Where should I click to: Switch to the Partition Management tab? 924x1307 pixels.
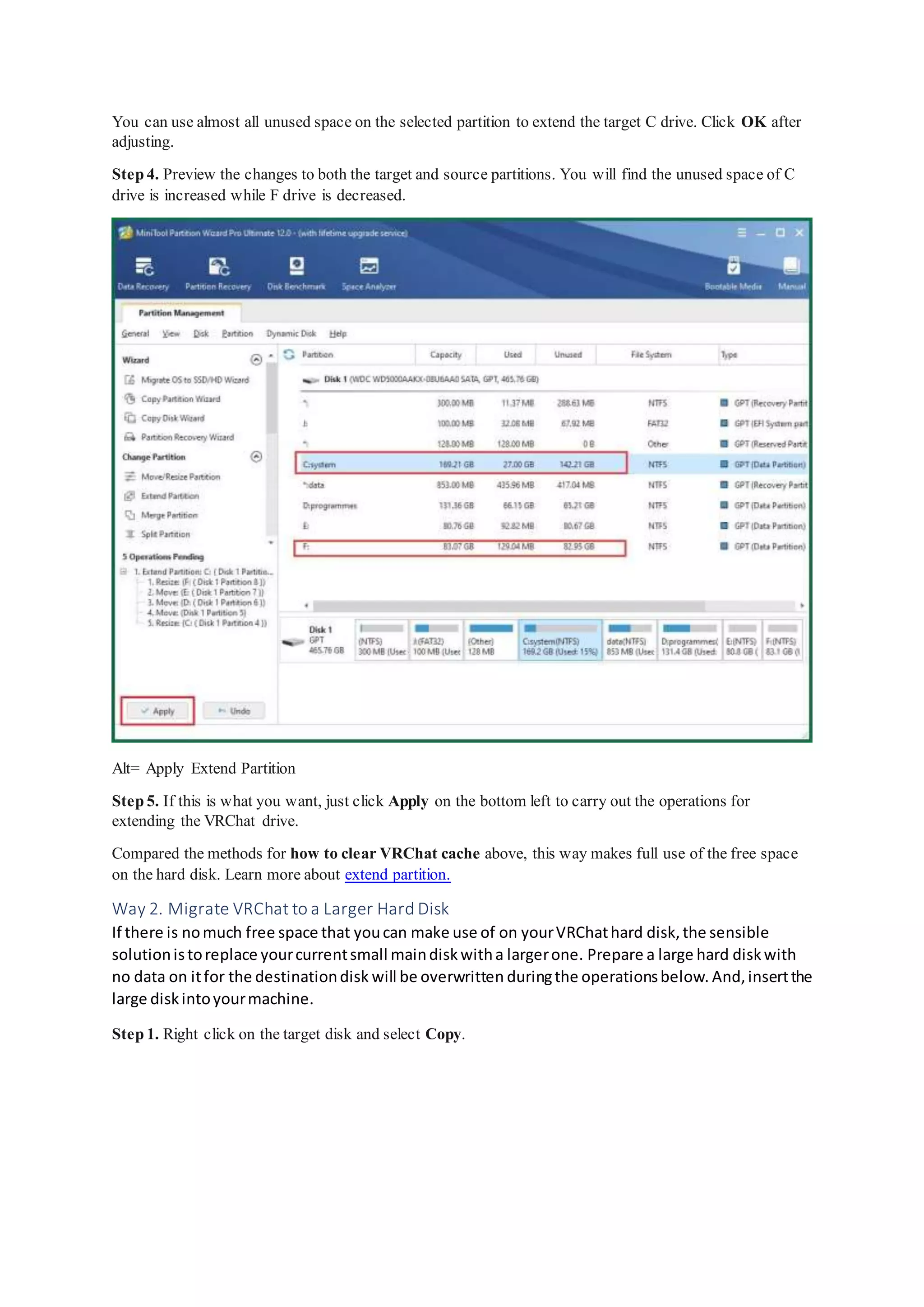[181, 313]
